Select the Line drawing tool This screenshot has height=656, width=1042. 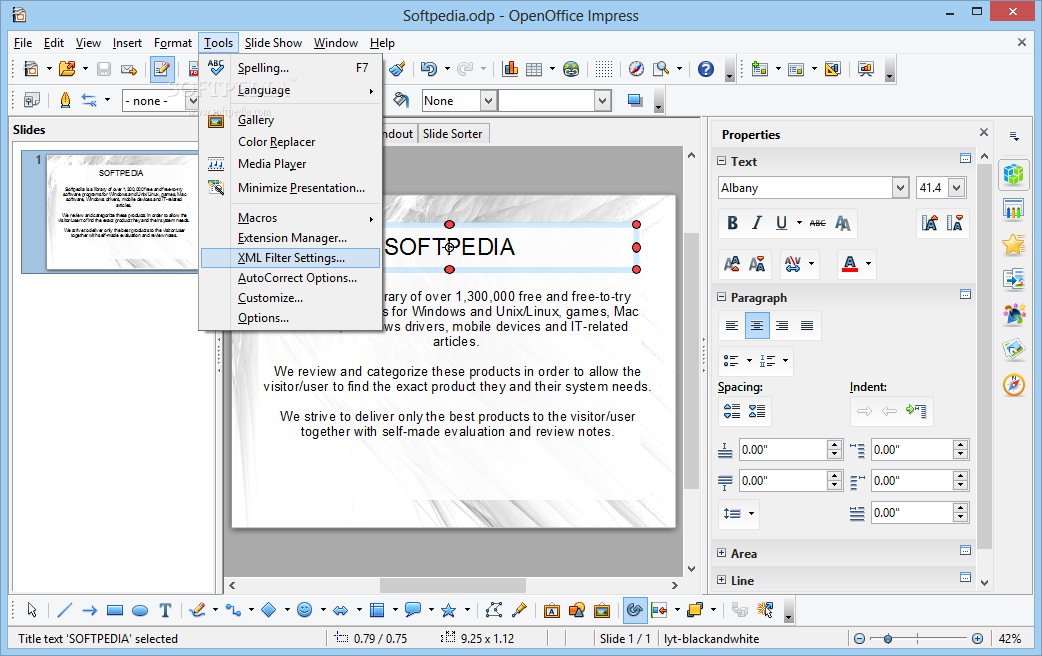coord(64,610)
